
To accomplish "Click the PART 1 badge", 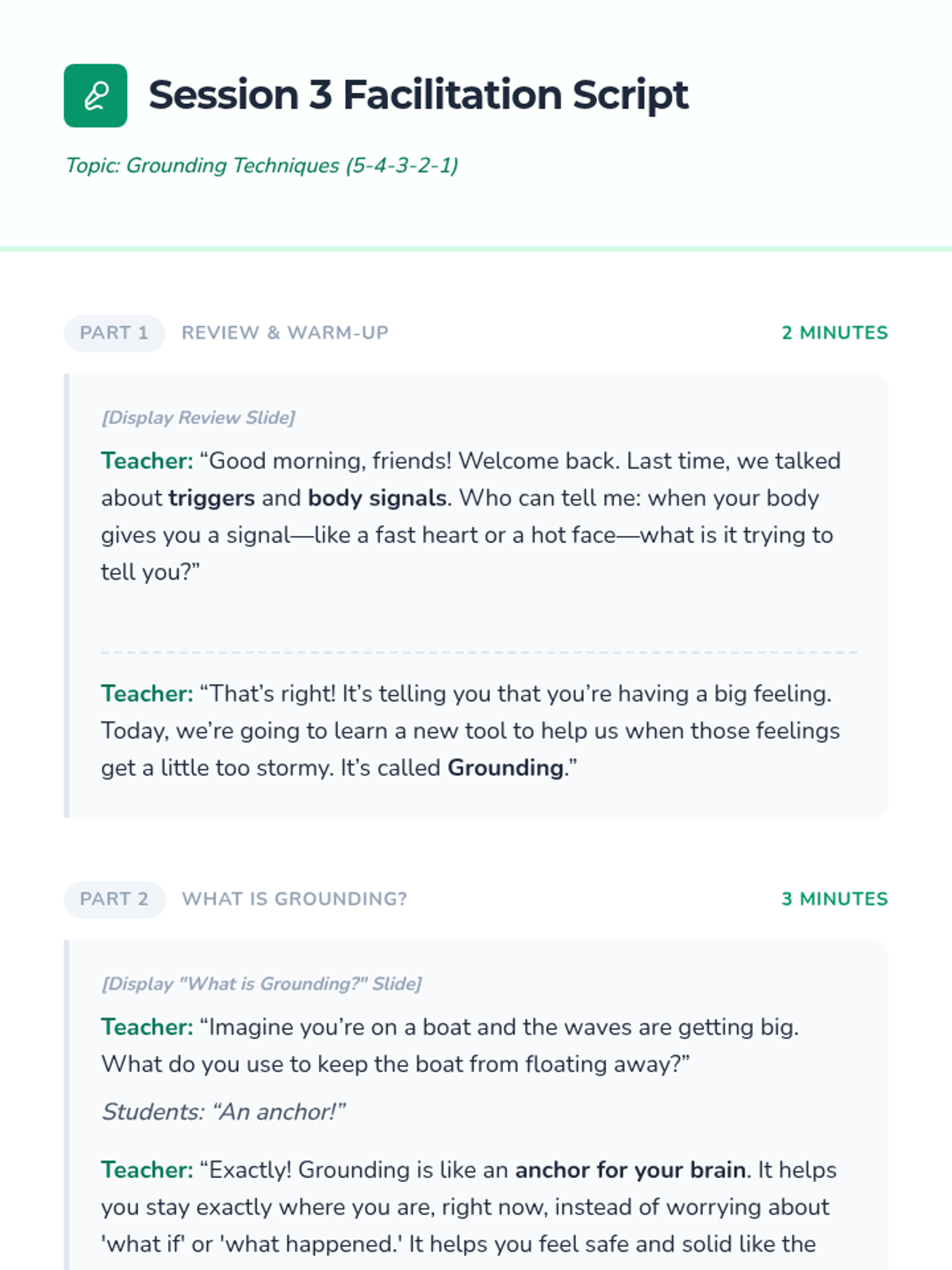I will click(114, 333).
